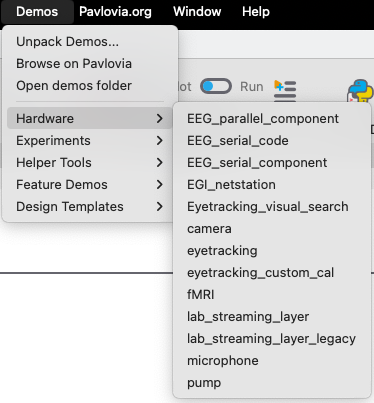Image resolution: width=374 pixels, height=403 pixels.
Task: Open the eyetracking demo
Action: 272,251
